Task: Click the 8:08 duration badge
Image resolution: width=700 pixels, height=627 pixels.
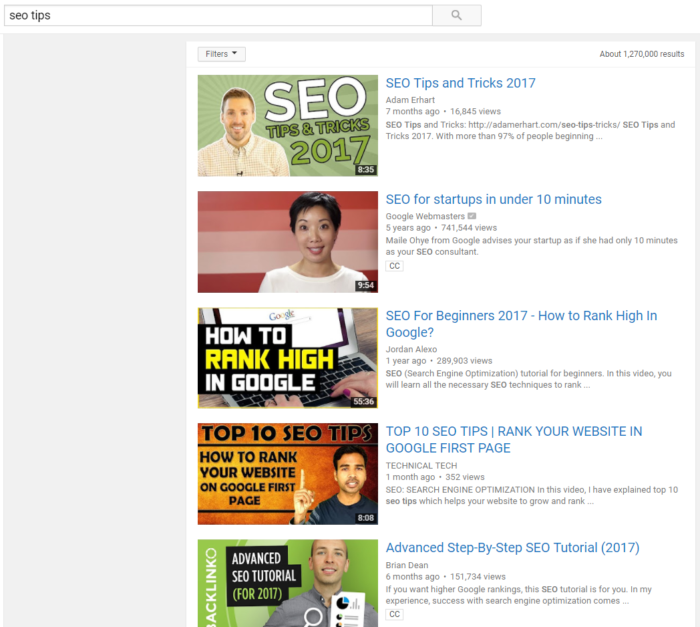Action: tap(366, 518)
